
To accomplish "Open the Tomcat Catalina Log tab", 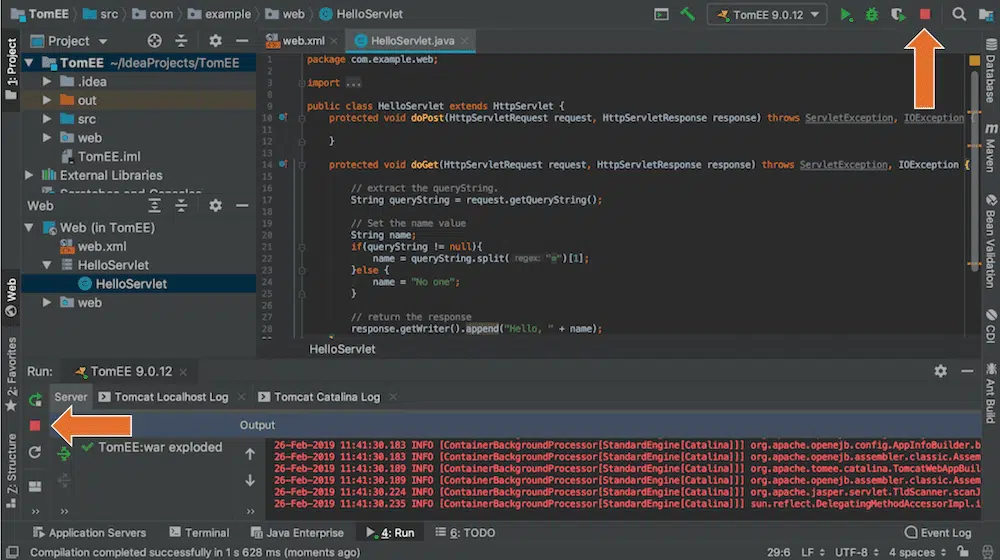I will pyautogui.click(x=326, y=397).
